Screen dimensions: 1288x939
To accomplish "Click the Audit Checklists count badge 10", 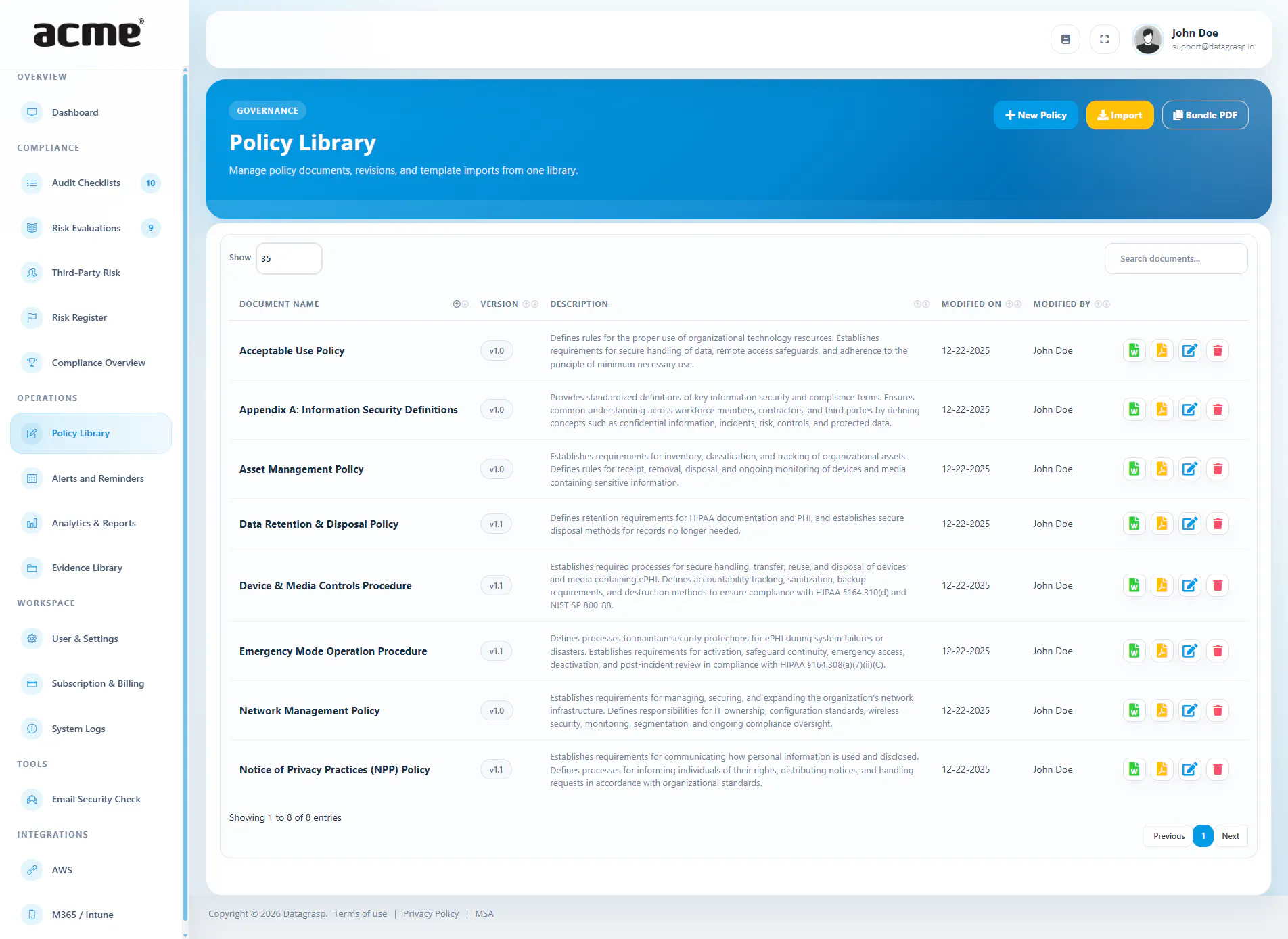I will tap(150, 183).
